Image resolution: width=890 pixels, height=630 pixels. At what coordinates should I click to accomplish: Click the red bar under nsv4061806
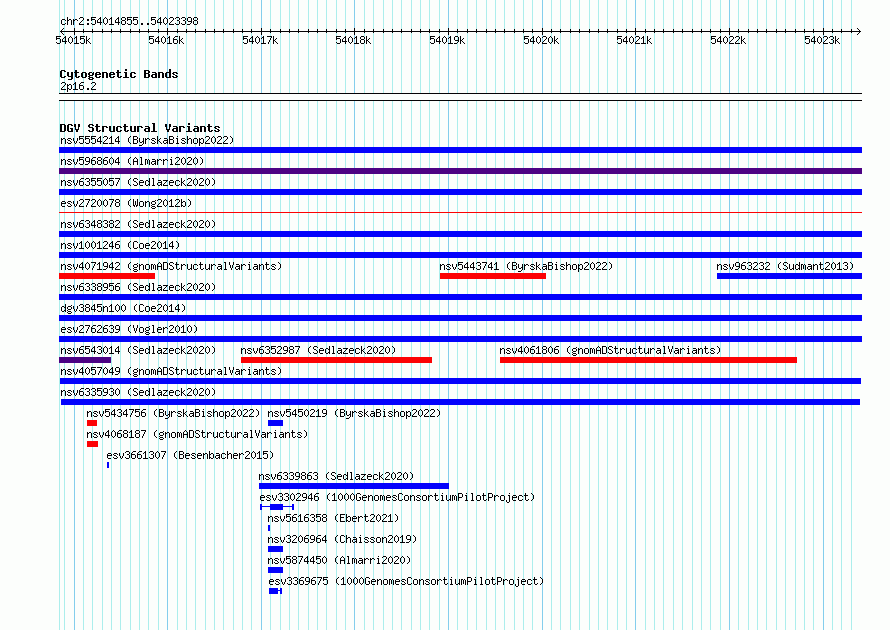pos(648,360)
